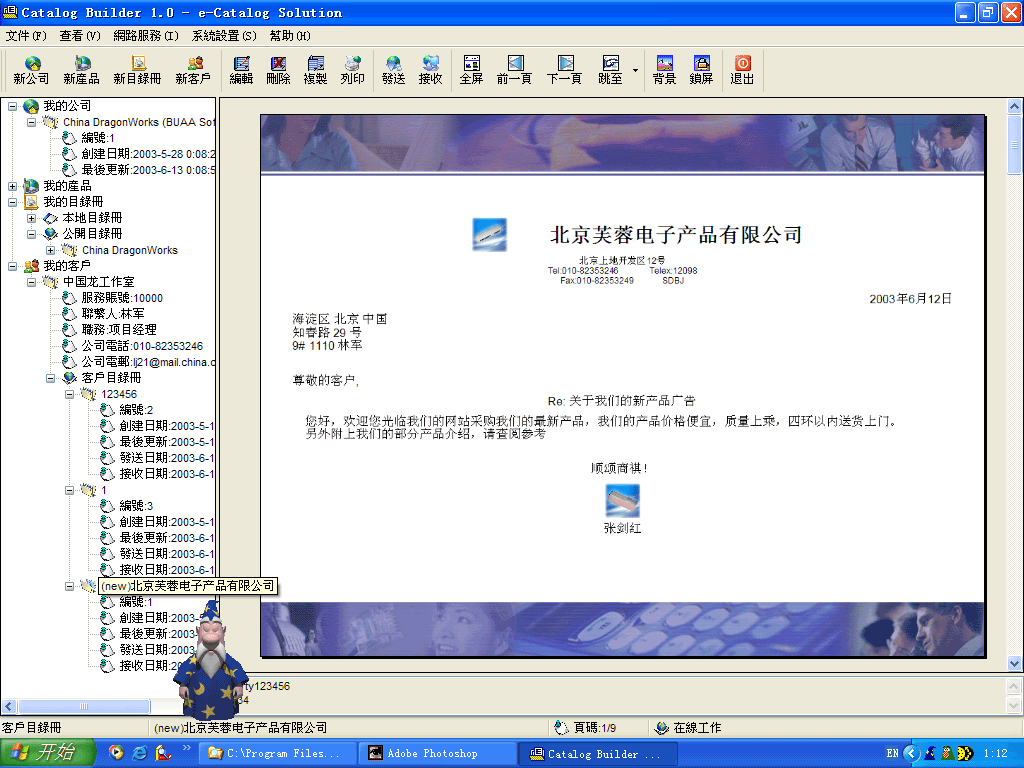Click the catalog view scroll-up arrow
The height and width of the screenshot is (768, 1024).
pyautogui.click(x=1014, y=106)
